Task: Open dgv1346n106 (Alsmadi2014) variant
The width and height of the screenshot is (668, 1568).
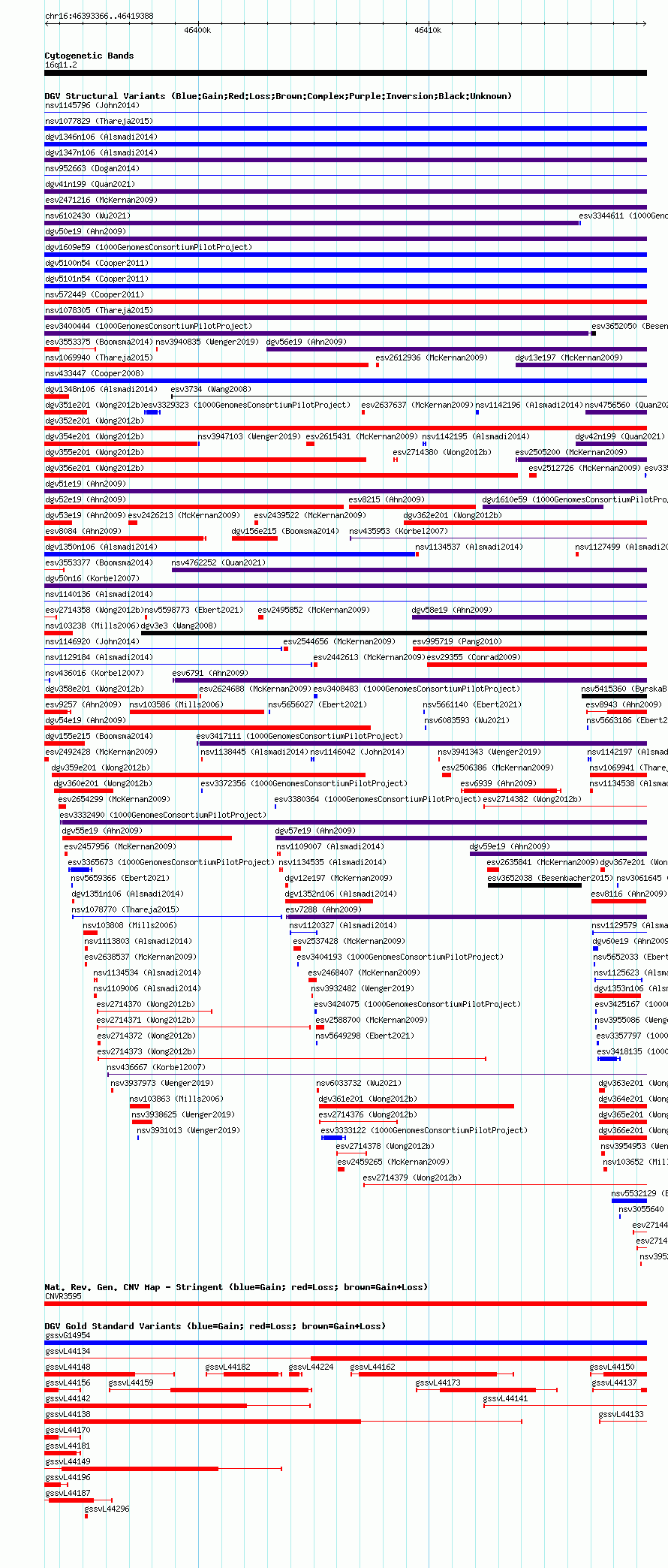Action: [101, 137]
